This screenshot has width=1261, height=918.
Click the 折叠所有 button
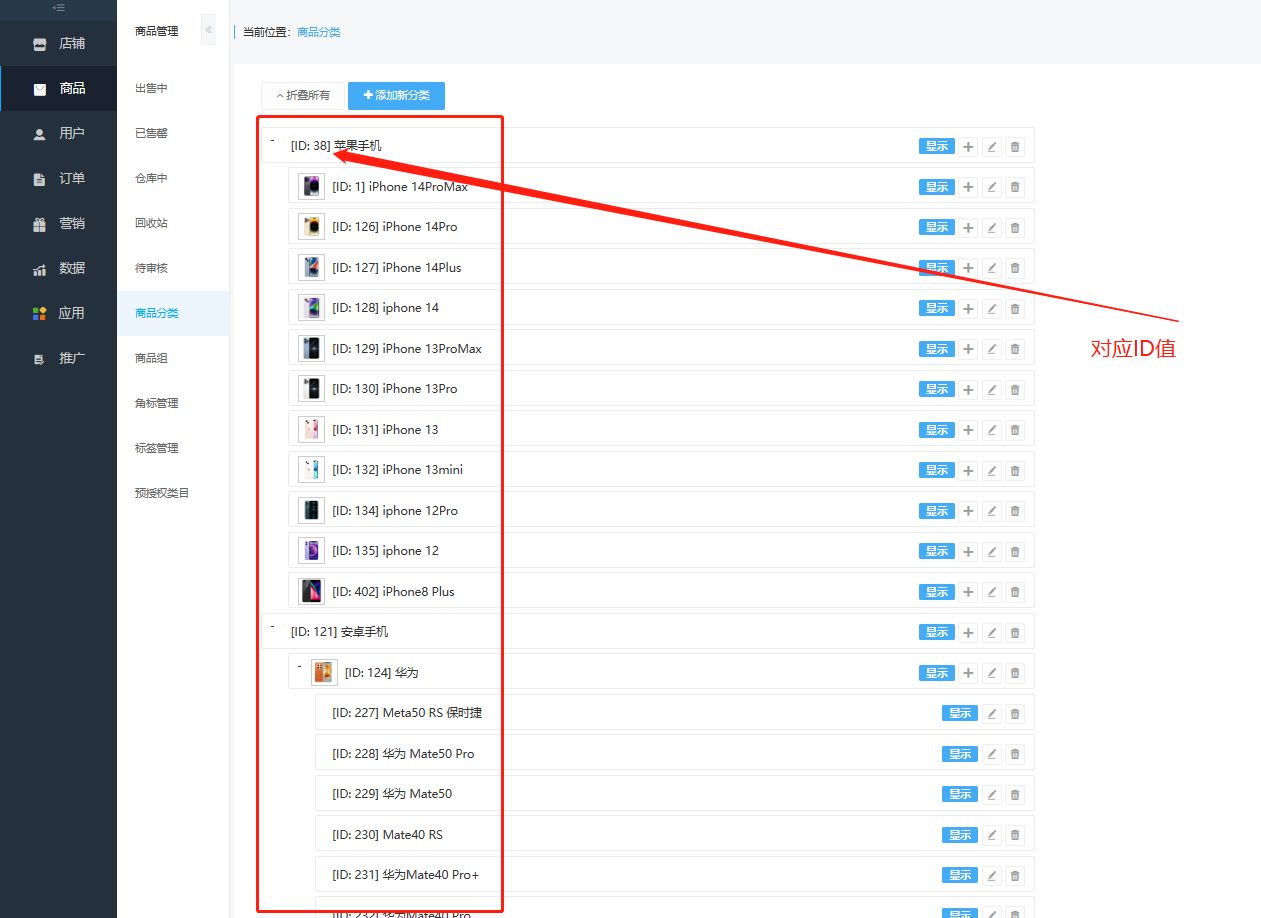[x=302, y=96]
